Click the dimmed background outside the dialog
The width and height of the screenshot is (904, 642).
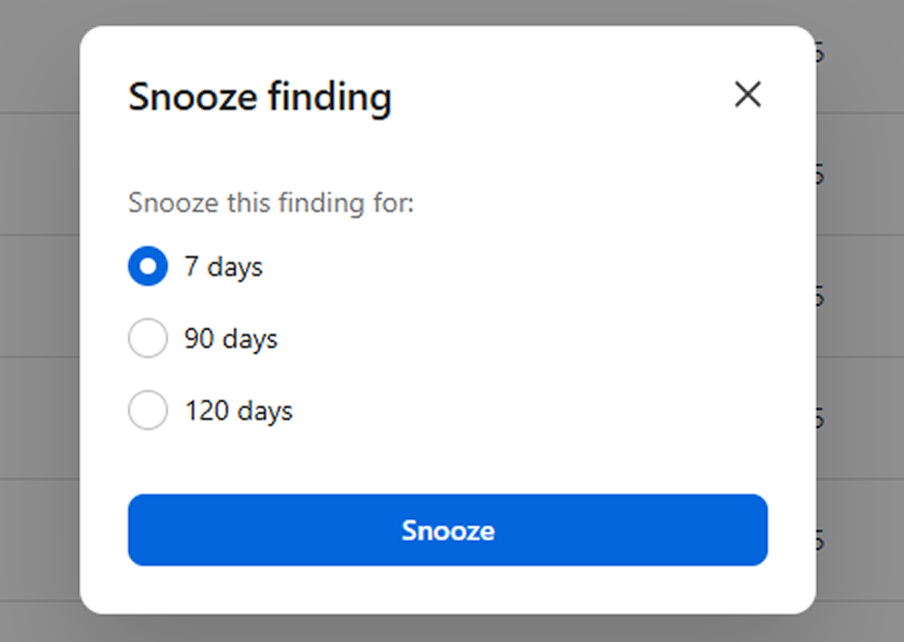(x=40, y=320)
